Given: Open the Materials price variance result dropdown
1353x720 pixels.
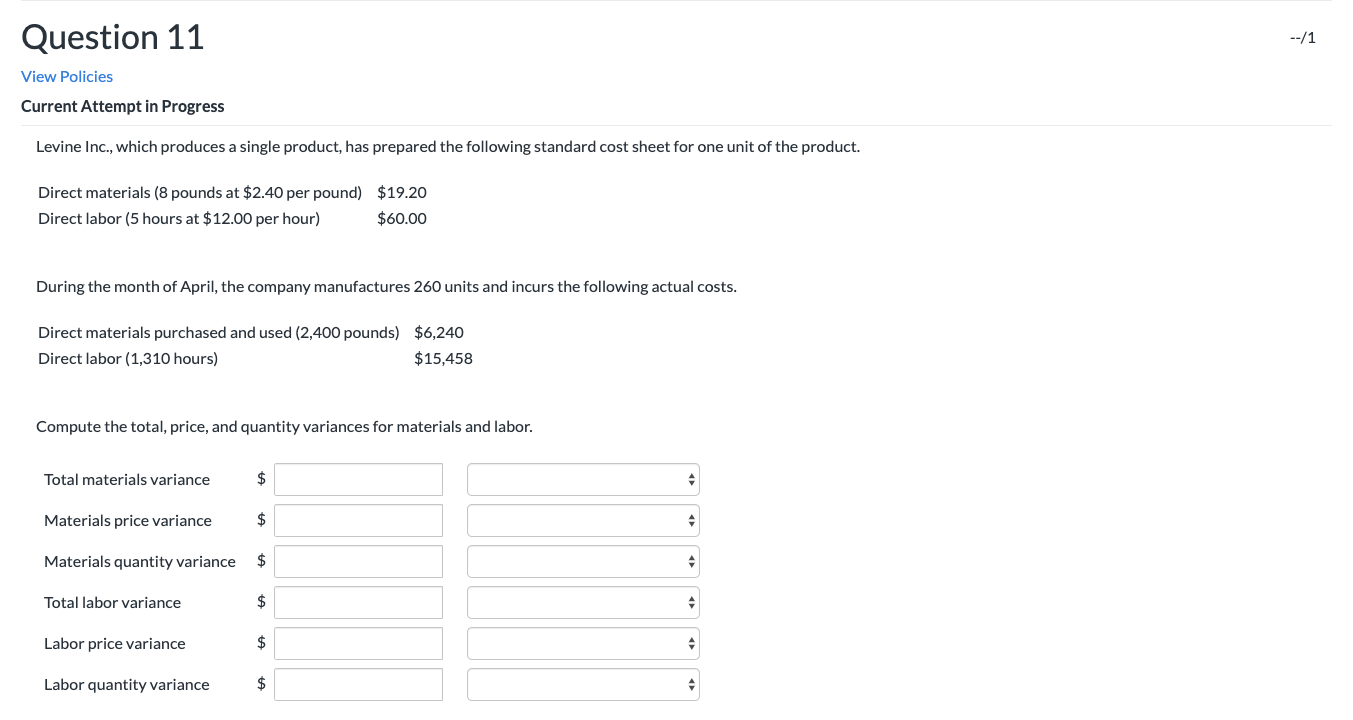Looking at the screenshot, I should (x=583, y=520).
